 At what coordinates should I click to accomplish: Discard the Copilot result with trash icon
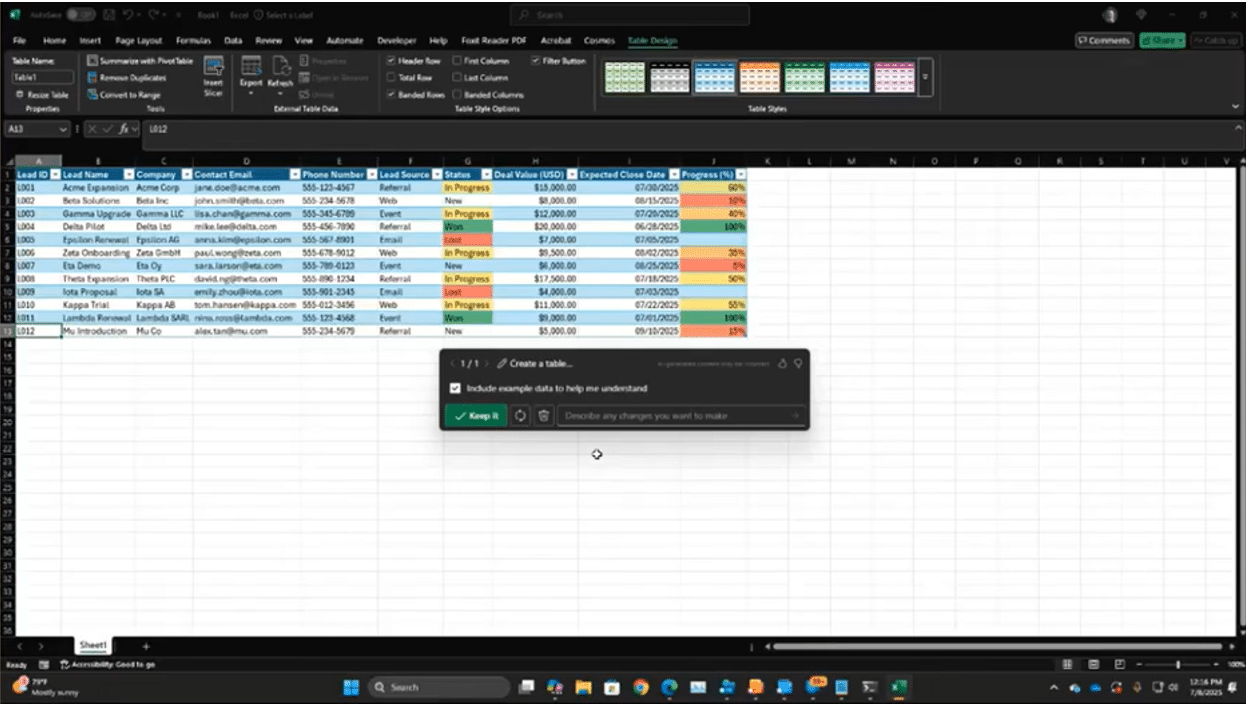point(543,415)
